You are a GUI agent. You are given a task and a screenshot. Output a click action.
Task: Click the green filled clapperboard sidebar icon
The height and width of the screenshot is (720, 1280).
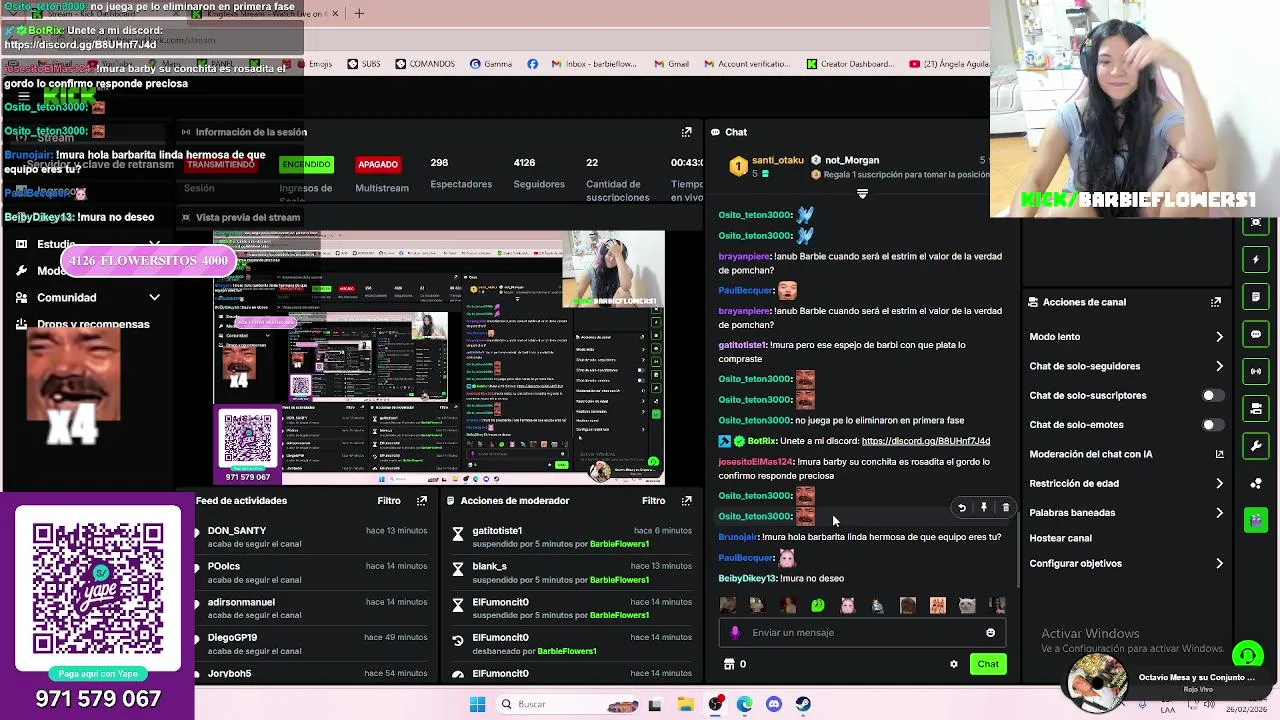(1256, 520)
